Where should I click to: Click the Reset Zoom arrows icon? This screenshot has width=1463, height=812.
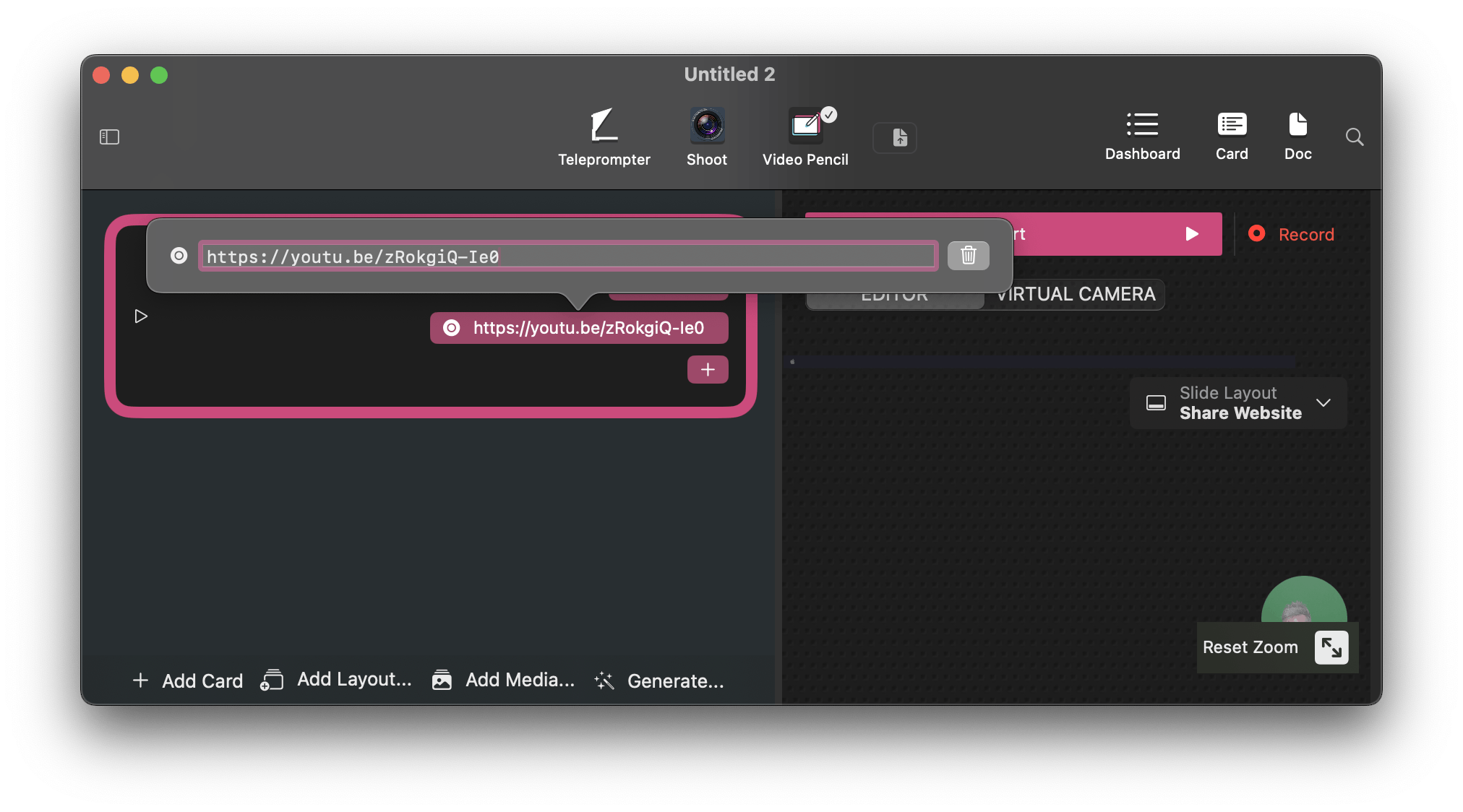pyautogui.click(x=1331, y=647)
